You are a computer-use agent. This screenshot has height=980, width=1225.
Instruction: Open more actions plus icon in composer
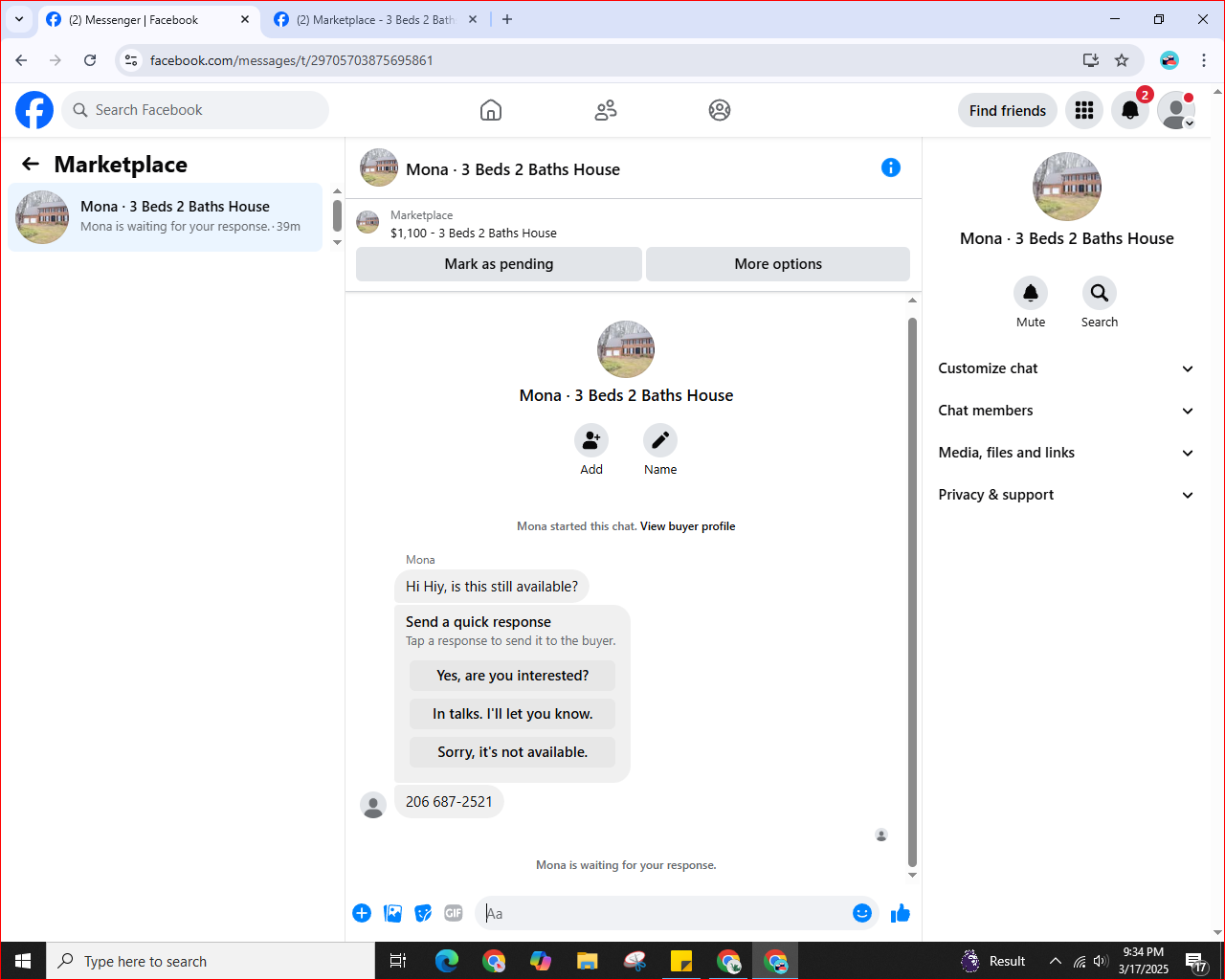tap(362, 913)
